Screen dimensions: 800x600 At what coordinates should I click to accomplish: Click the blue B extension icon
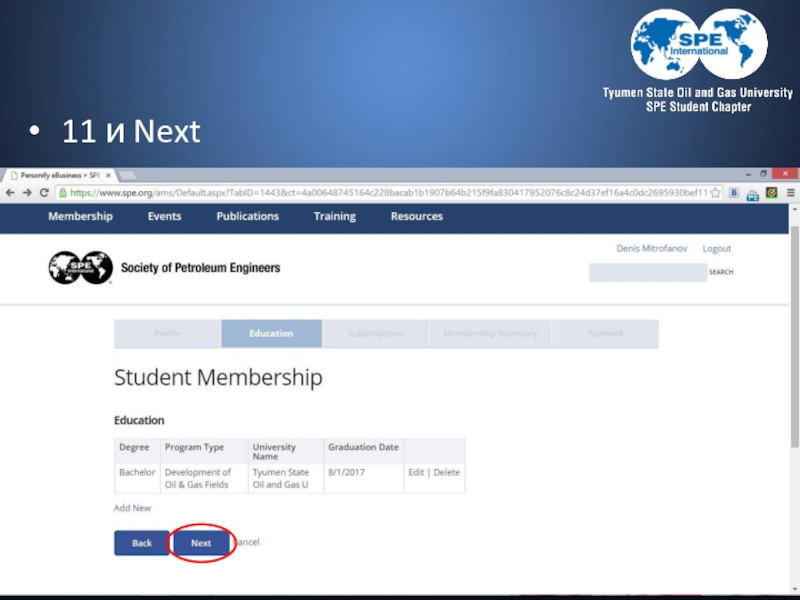[734, 192]
